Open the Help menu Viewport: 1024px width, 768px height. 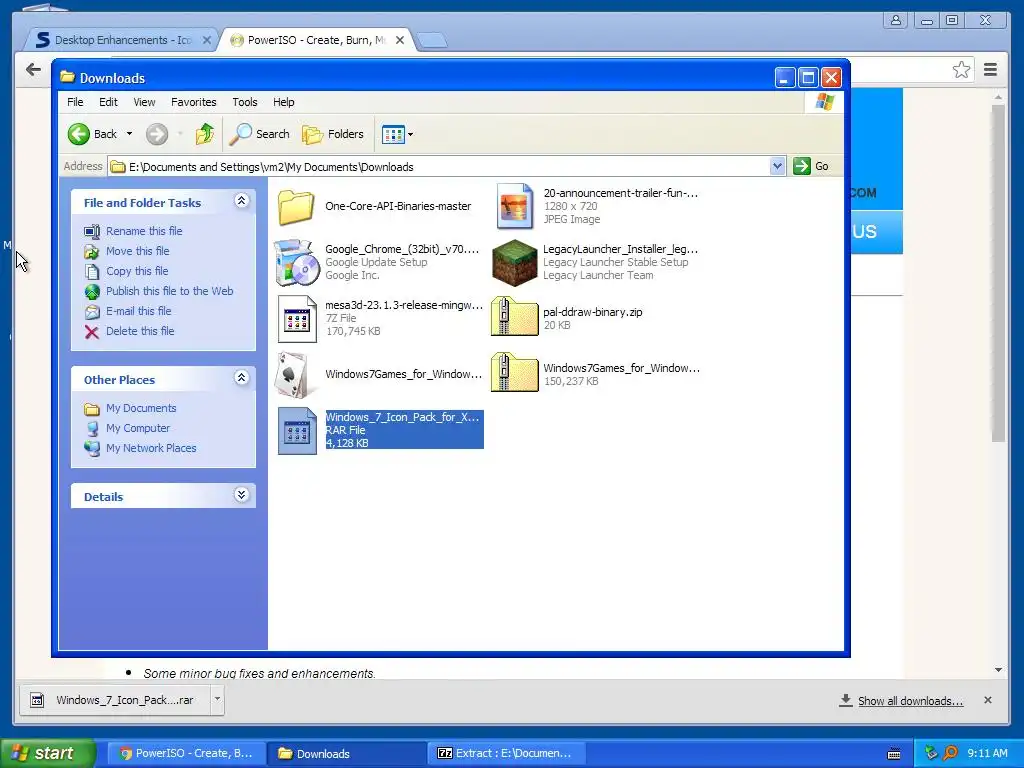pyautogui.click(x=283, y=102)
